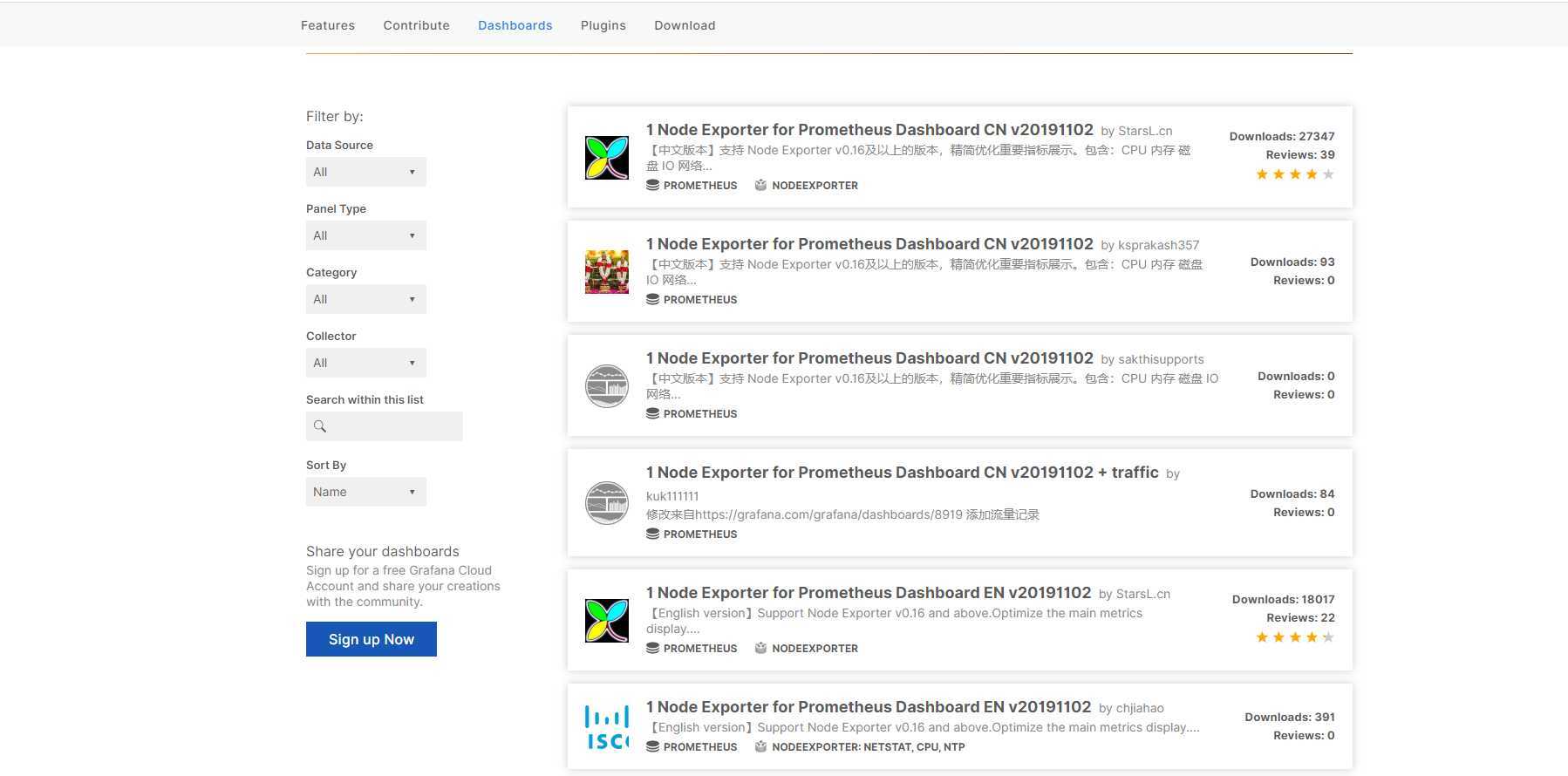Click 'by chjiahao' author text
The image size is (1568, 776).
pos(1131,708)
